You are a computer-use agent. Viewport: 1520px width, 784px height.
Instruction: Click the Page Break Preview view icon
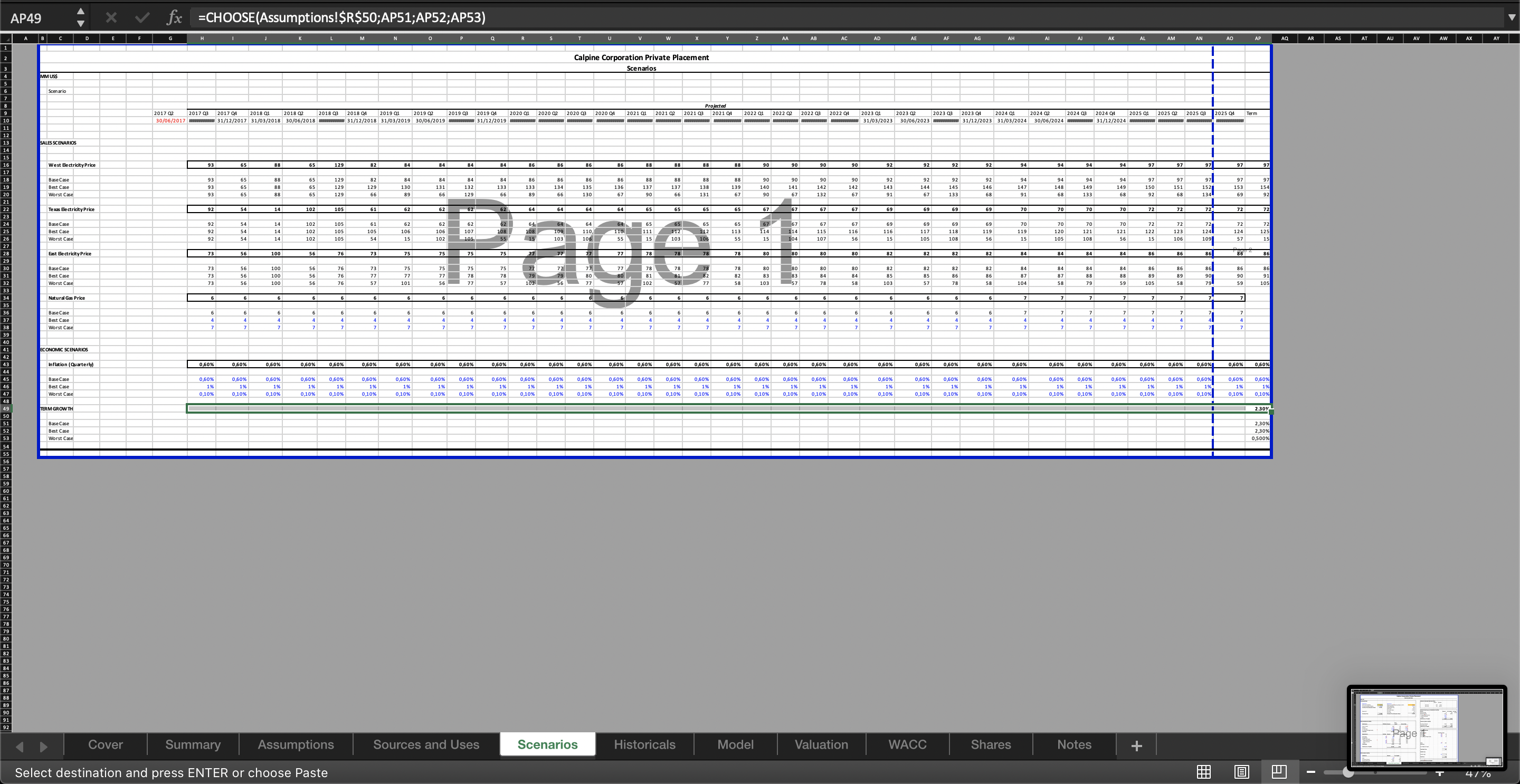pyautogui.click(x=1279, y=772)
